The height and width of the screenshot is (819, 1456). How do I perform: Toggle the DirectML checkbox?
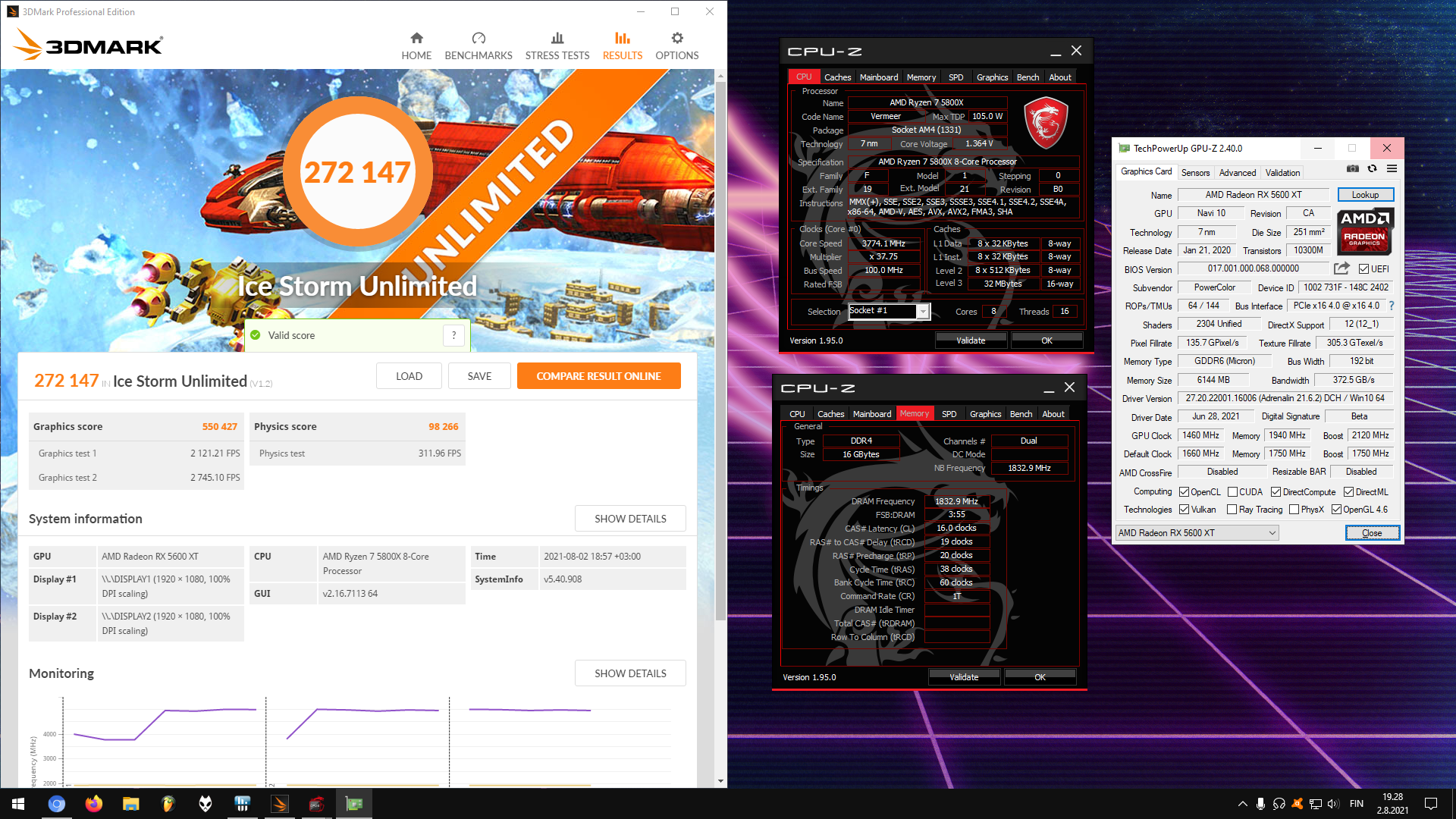coord(1348,492)
